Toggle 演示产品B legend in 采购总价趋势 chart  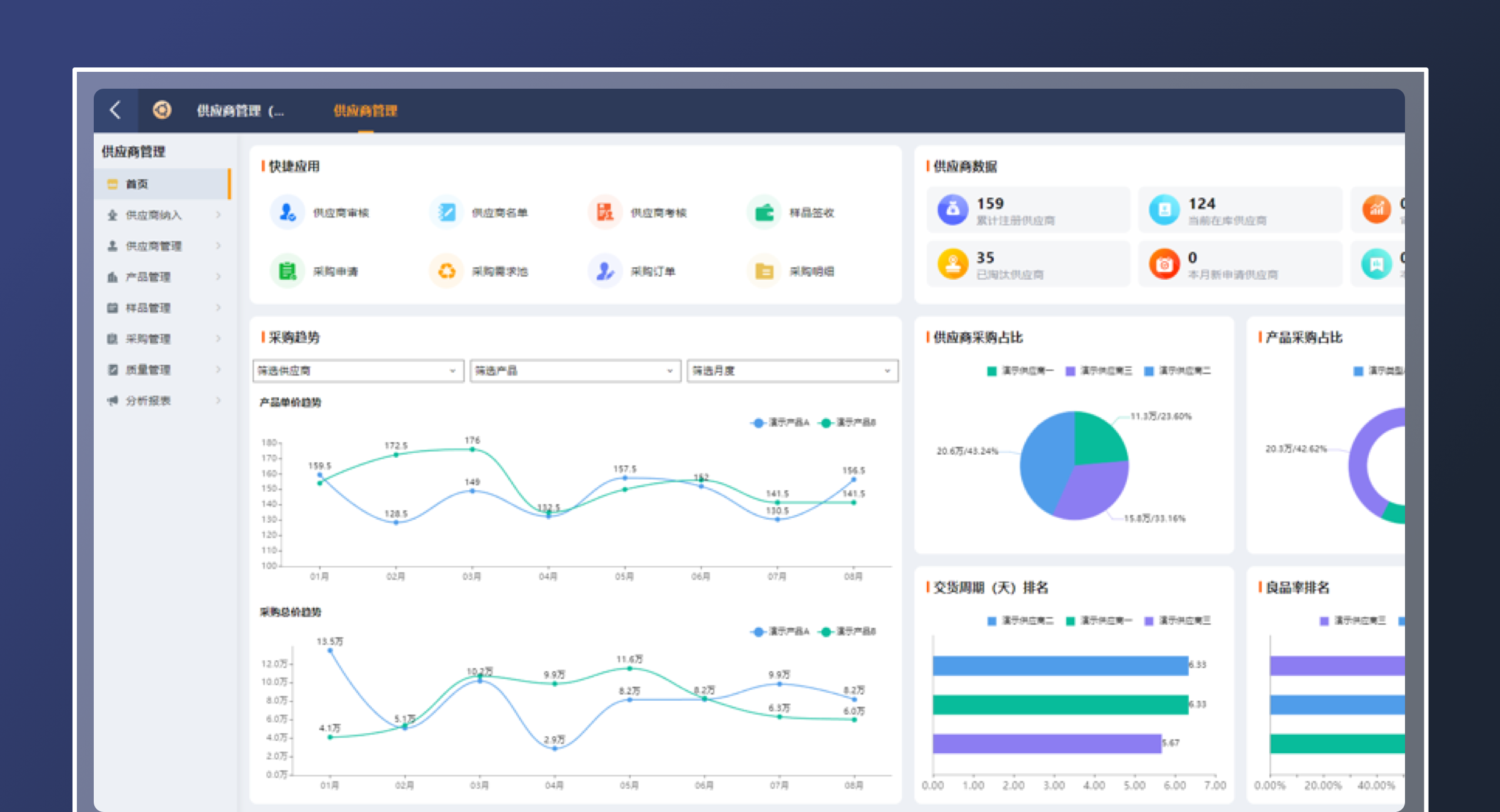[848, 631]
